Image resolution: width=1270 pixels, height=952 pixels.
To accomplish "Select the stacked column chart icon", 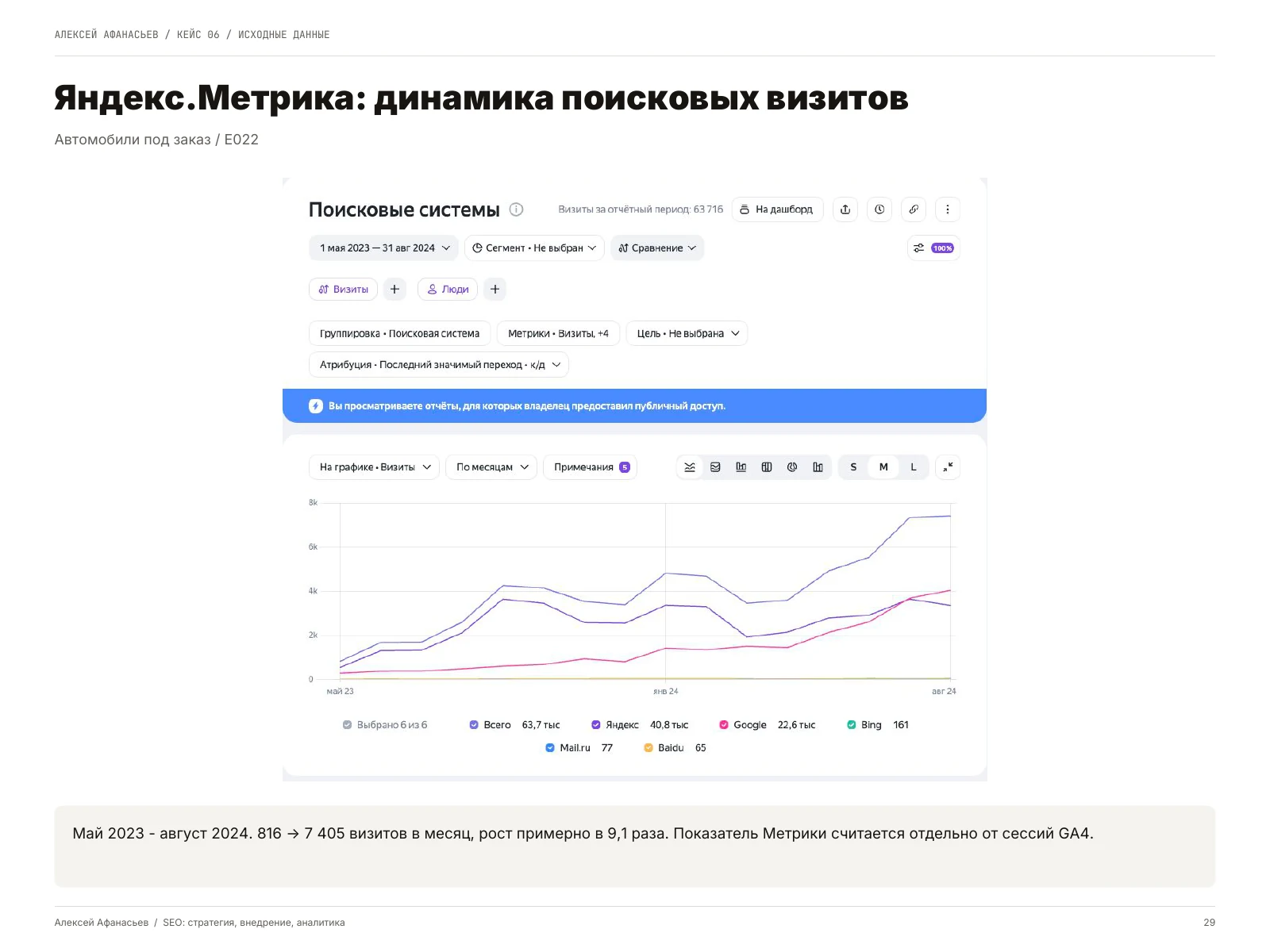I will coord(767,467).
